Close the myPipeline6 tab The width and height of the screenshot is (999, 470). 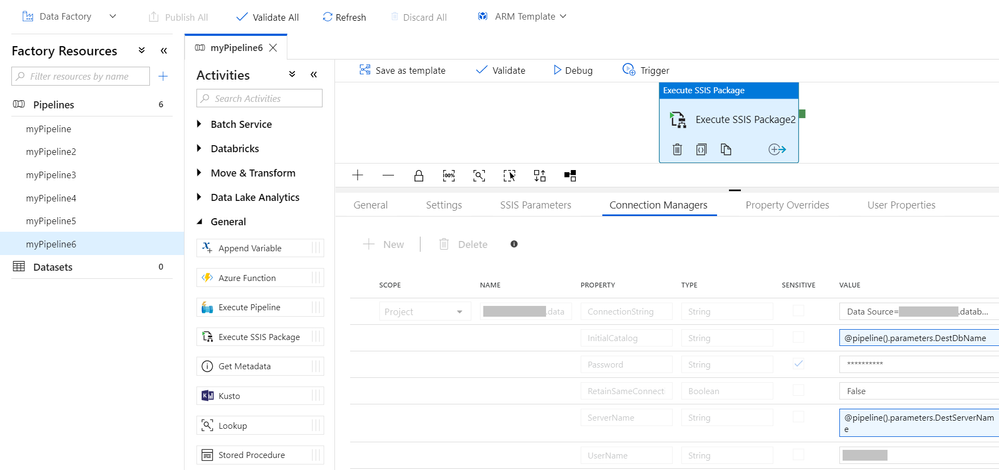click(273, 48)
